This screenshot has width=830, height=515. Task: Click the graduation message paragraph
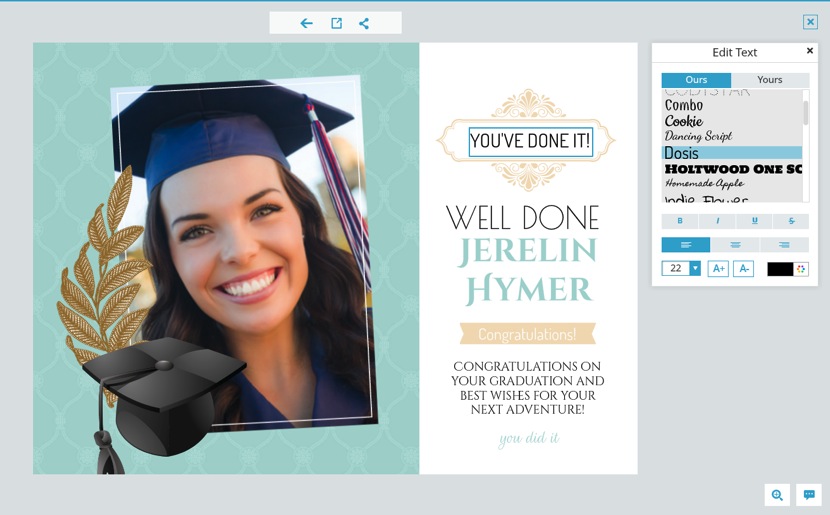tap(528, 388)
